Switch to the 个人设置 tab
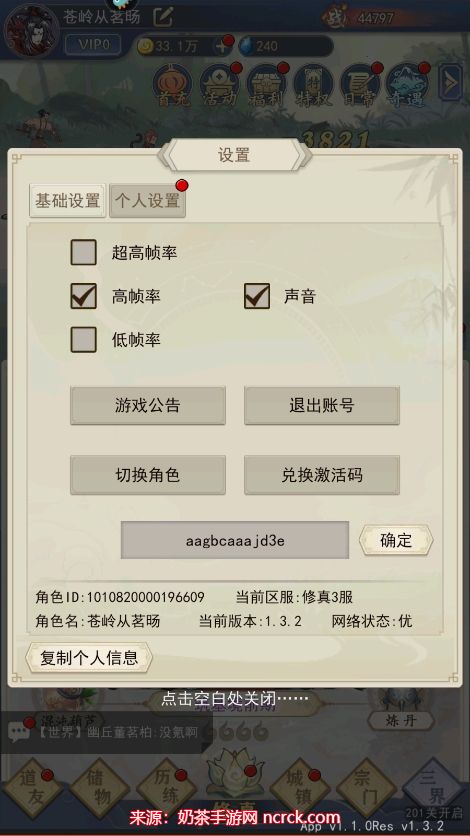Viewport: 470px width, 836px height. click(148, 201)
